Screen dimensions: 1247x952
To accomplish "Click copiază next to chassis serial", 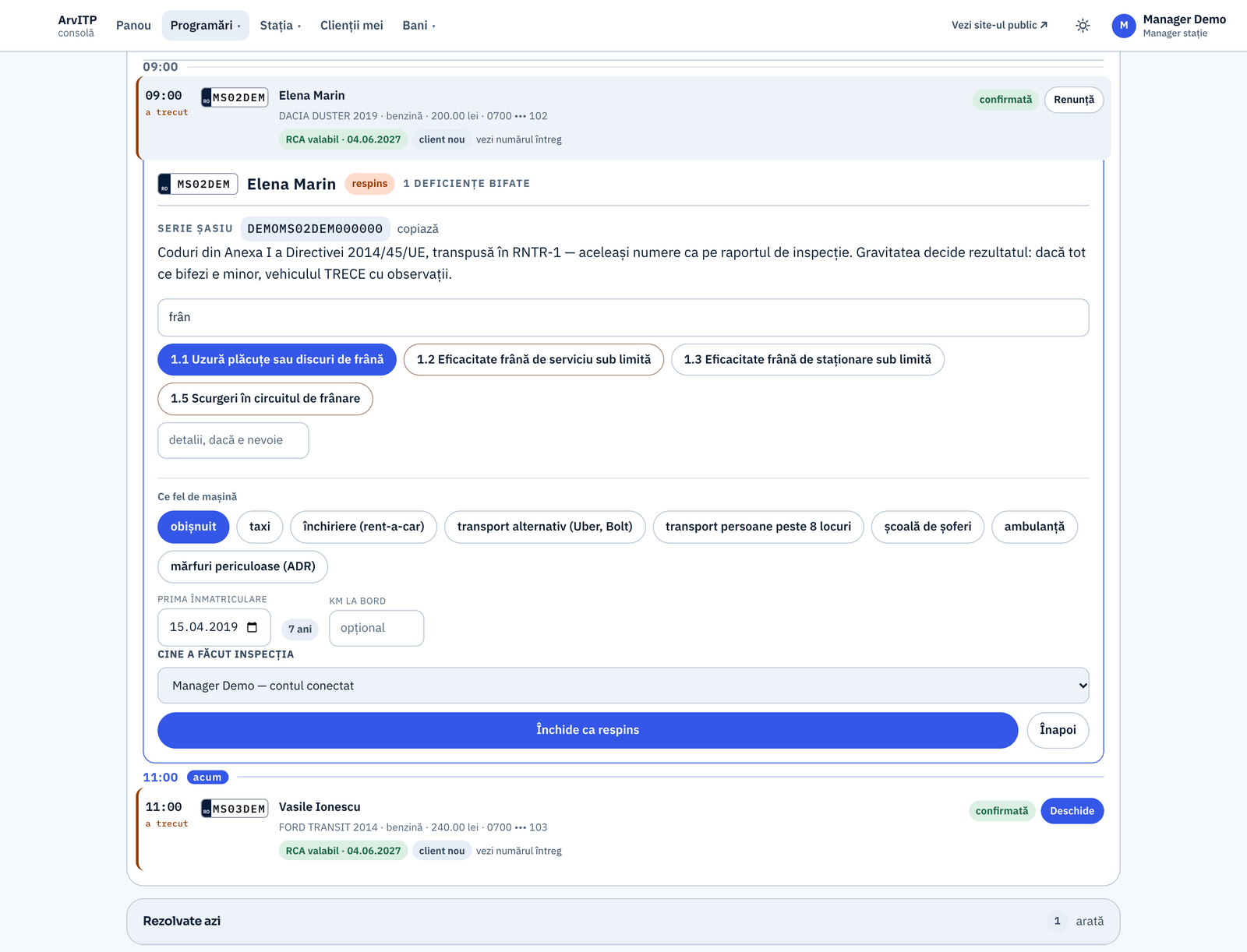I will click(418, 229).
